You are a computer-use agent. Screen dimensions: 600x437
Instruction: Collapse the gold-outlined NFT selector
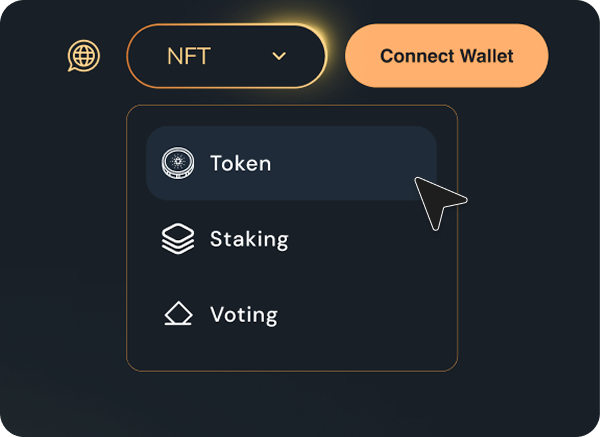tap(226, 56)
